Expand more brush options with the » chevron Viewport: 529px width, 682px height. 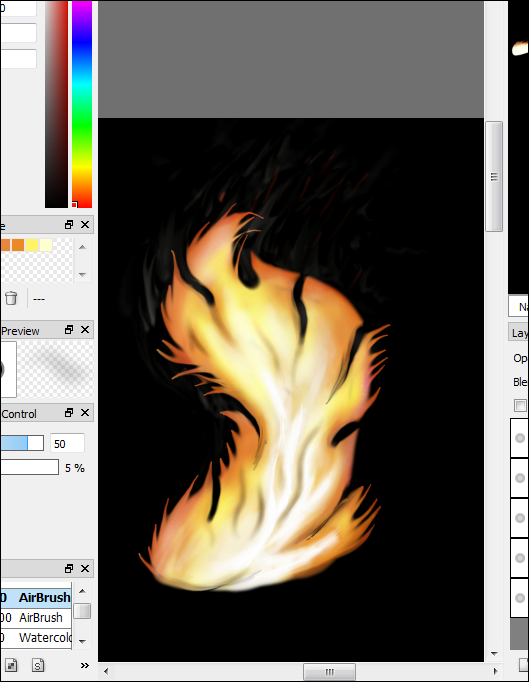(x=84, y=665)
